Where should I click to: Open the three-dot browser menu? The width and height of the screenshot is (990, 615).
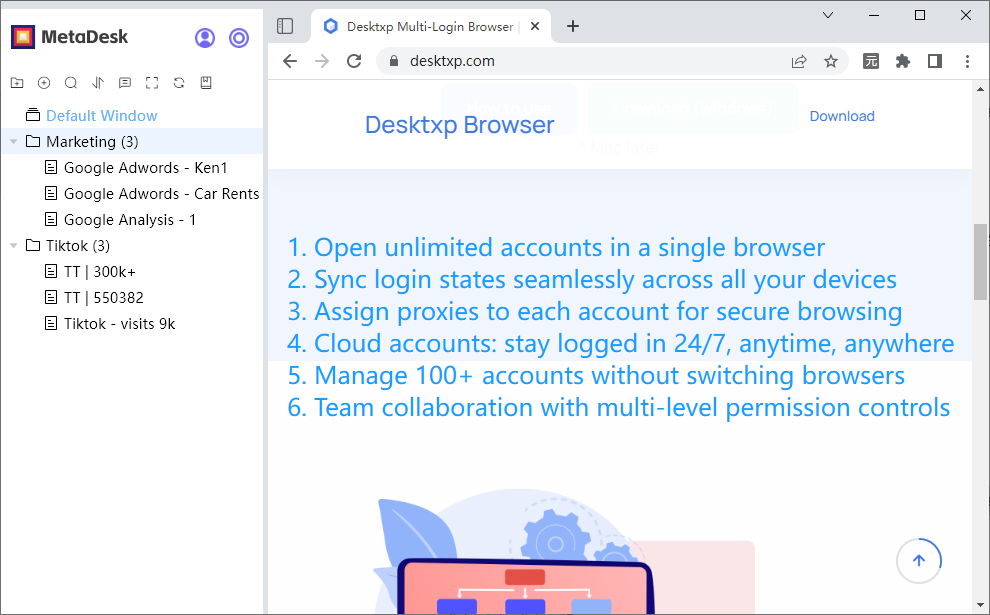point(967,61)
